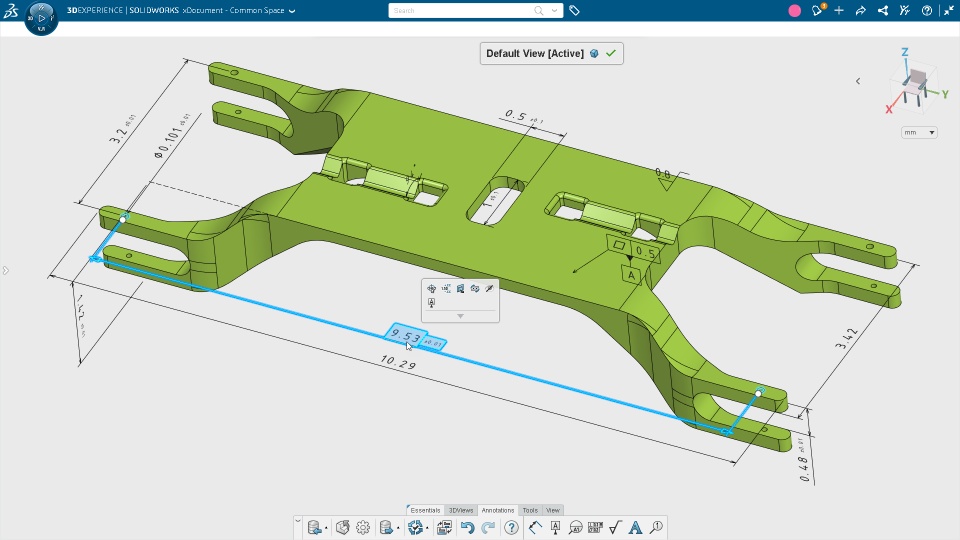
Task: Select the 9.53 dimension value
Action: 406,335
